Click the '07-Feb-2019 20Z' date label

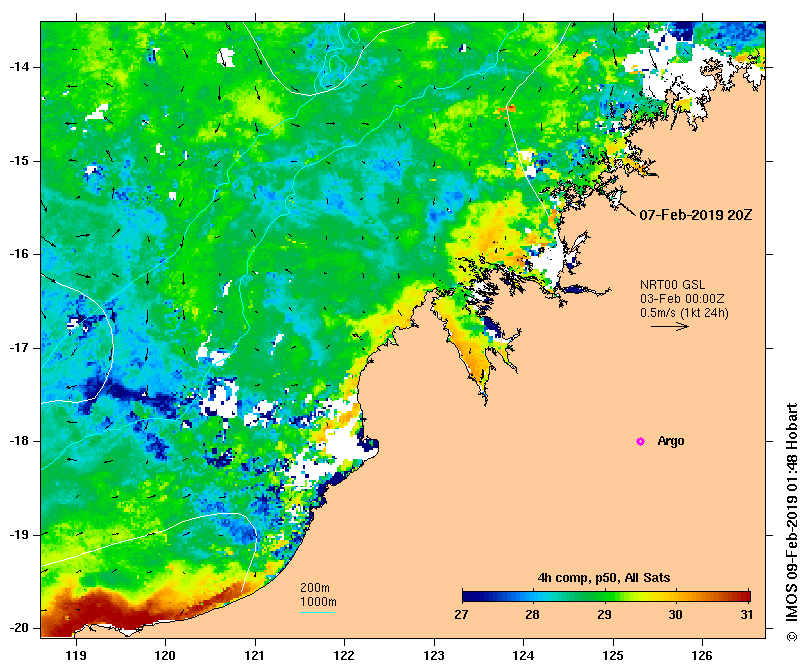695,215
